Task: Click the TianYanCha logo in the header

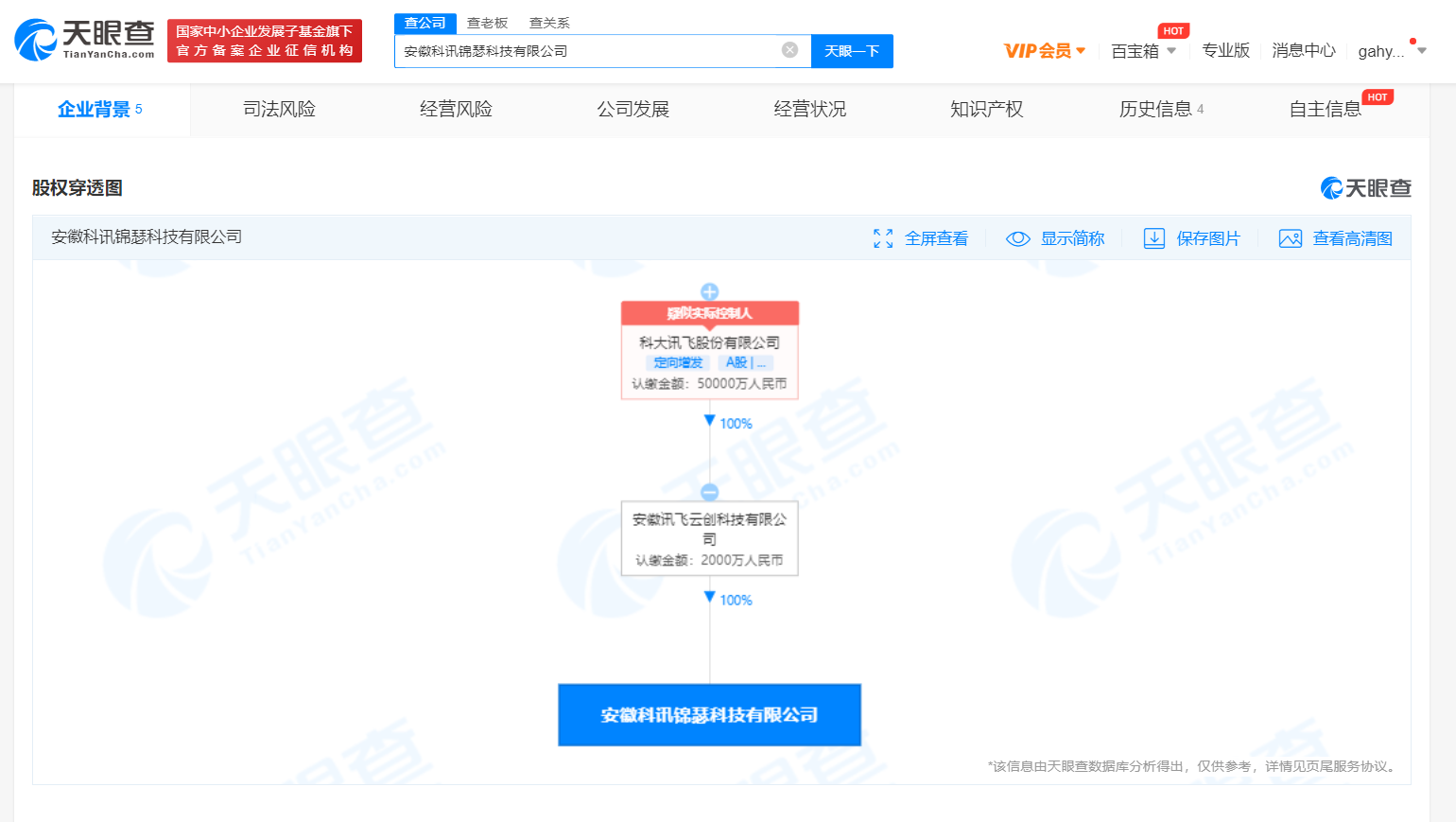Action: point(84,41)
